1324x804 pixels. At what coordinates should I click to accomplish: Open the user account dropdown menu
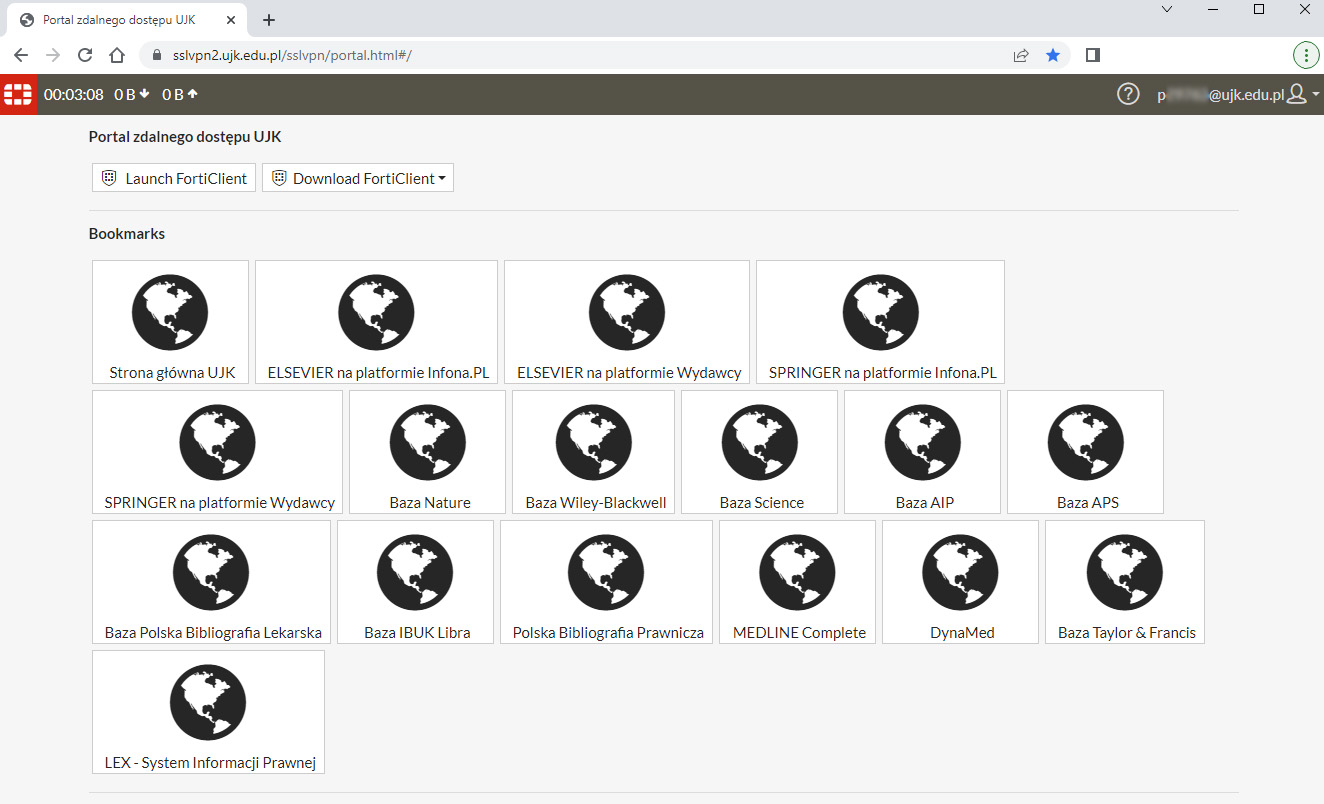coord(1302,94)
